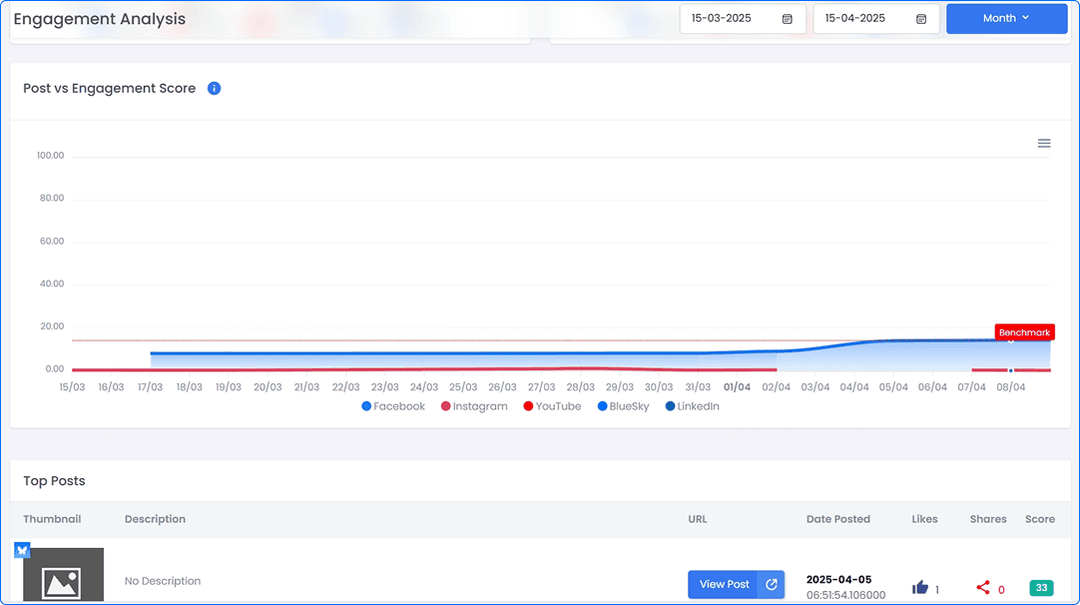Click the calendar icon in end date field
The image size is (1080, 605).
[x=921, y=19]
